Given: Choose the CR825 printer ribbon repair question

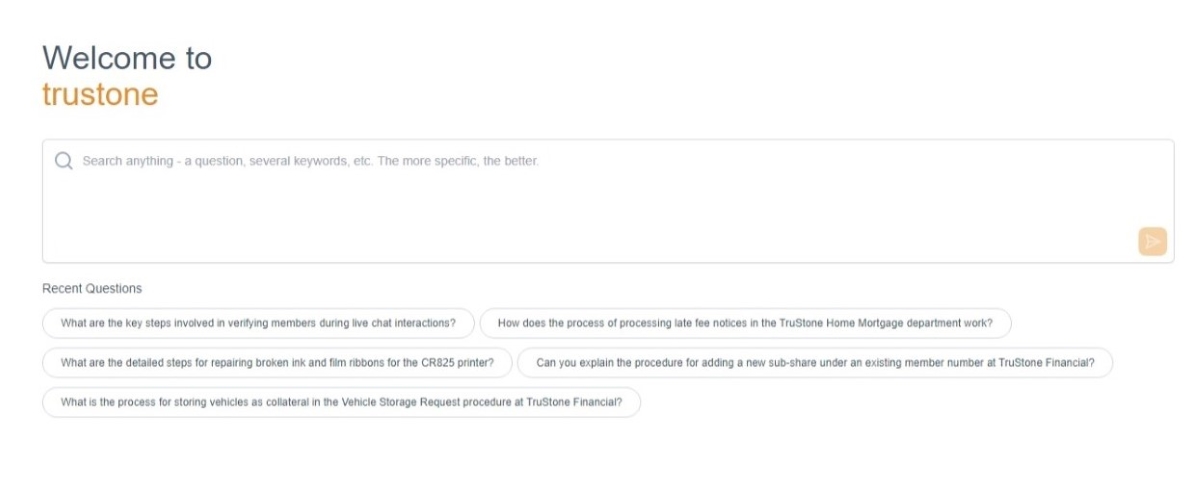Looking at the screenshot, I should coord(277,363).
